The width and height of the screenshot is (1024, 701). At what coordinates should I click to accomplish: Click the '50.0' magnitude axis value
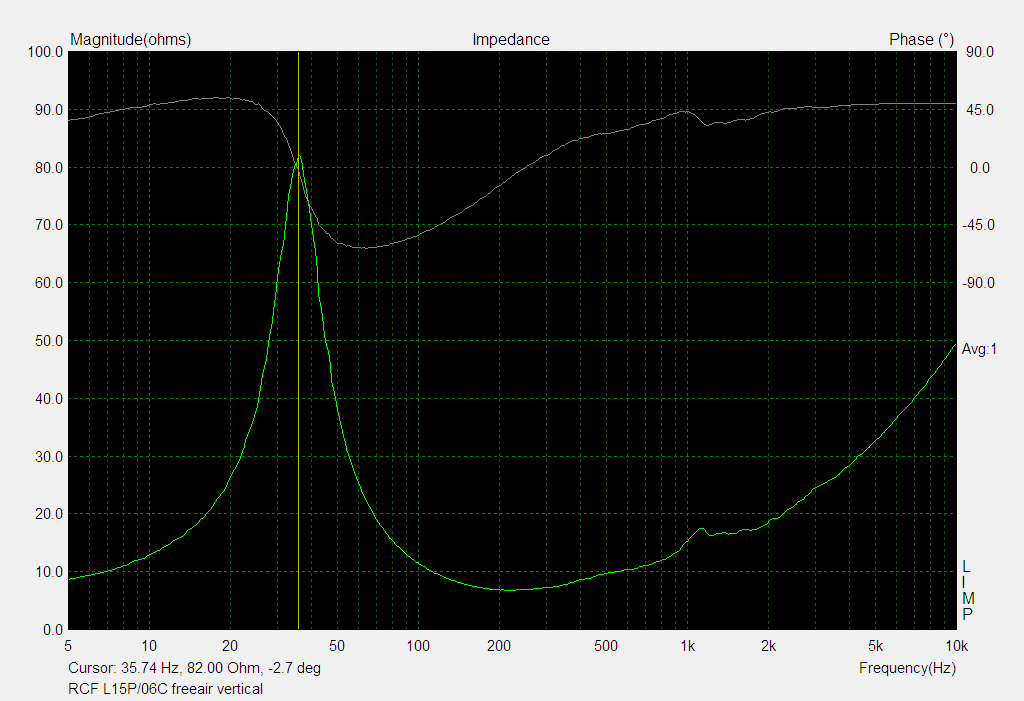click(x=49, y=341)
